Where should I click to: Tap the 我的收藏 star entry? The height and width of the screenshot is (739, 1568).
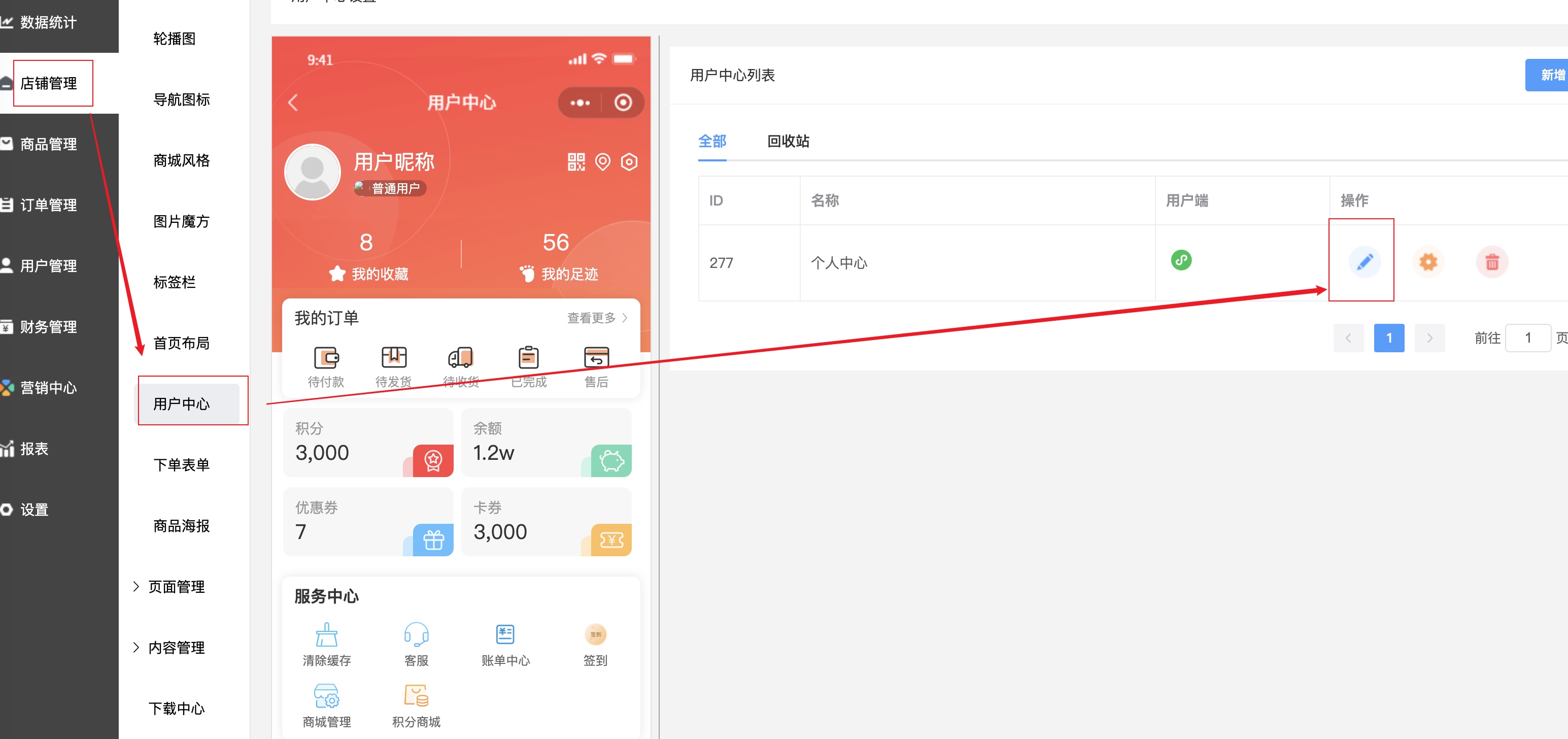coord(368,274)
